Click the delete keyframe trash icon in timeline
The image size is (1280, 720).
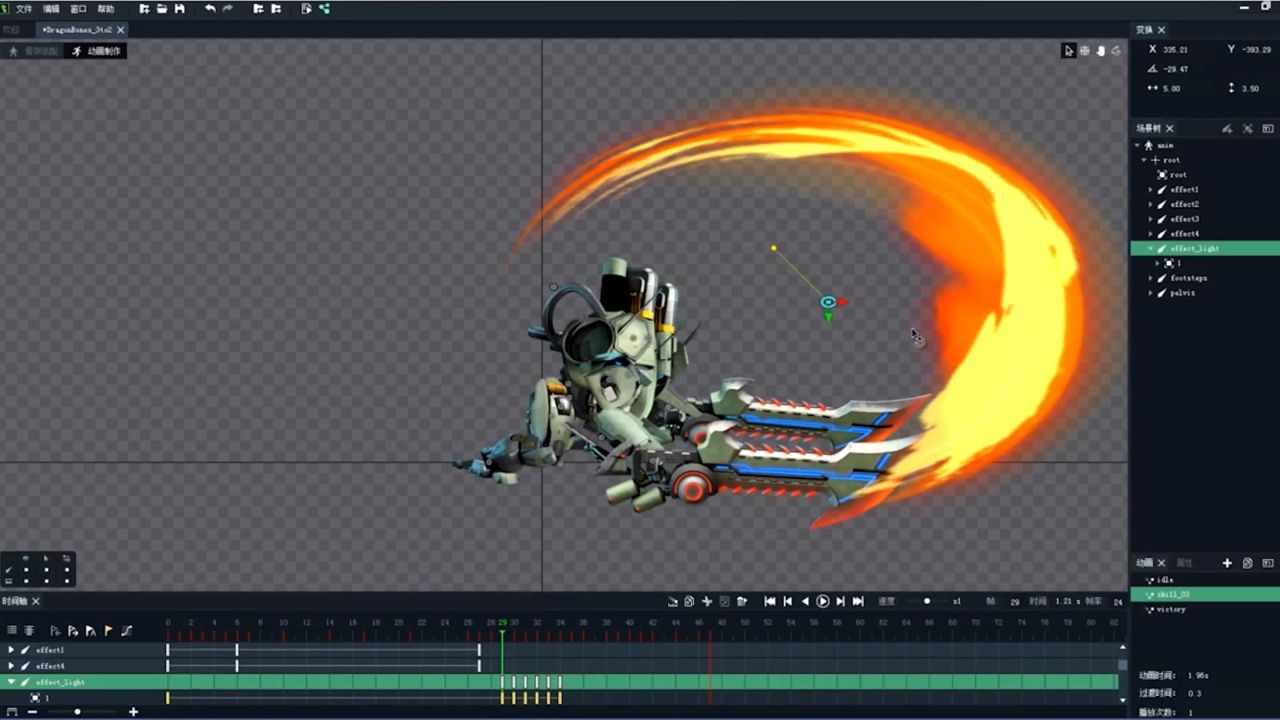coord(742,601)
